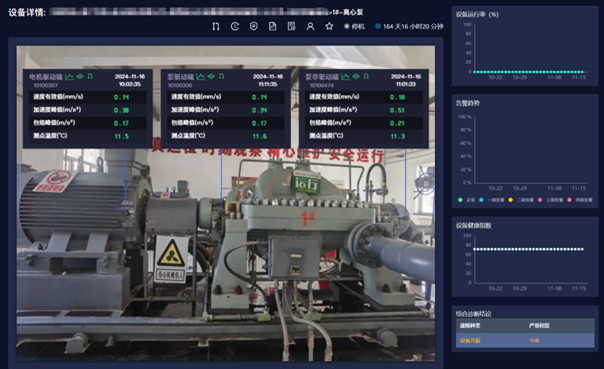604x369 pixels.
Task: Open the document report icon in toolbar
Action: 272,26
